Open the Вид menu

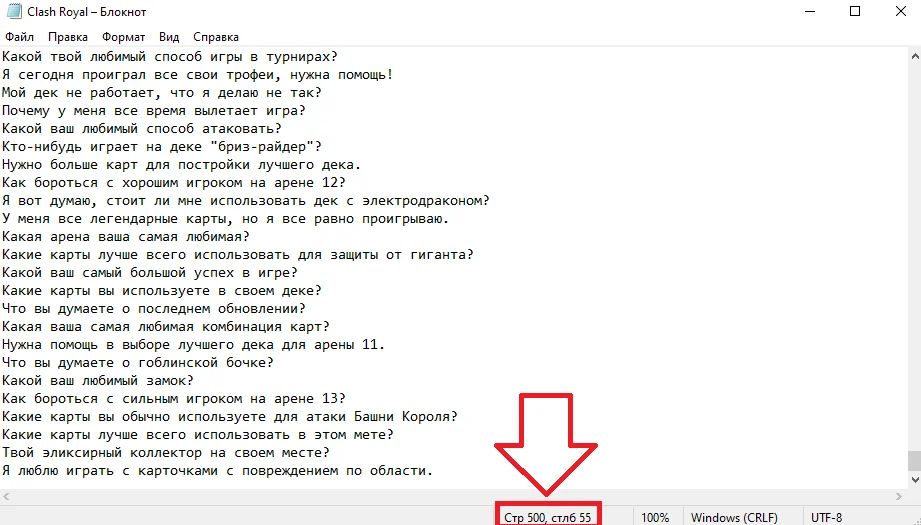(169, 37)
